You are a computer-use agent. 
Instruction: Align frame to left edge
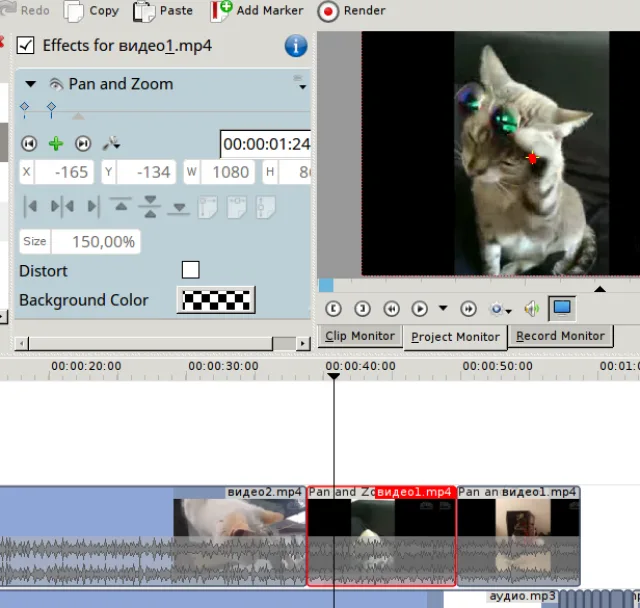(x=31, y=206)
